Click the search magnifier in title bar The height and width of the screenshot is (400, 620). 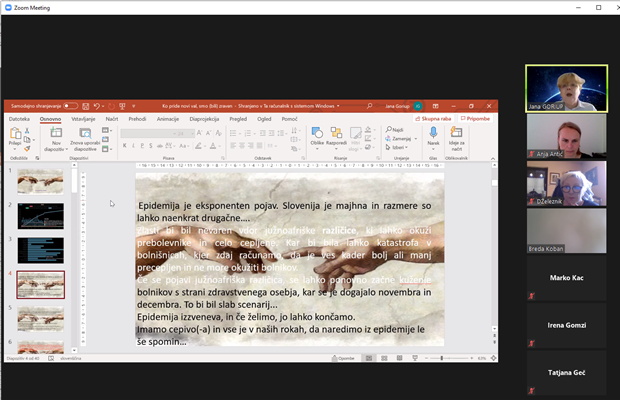click(369, 106)
